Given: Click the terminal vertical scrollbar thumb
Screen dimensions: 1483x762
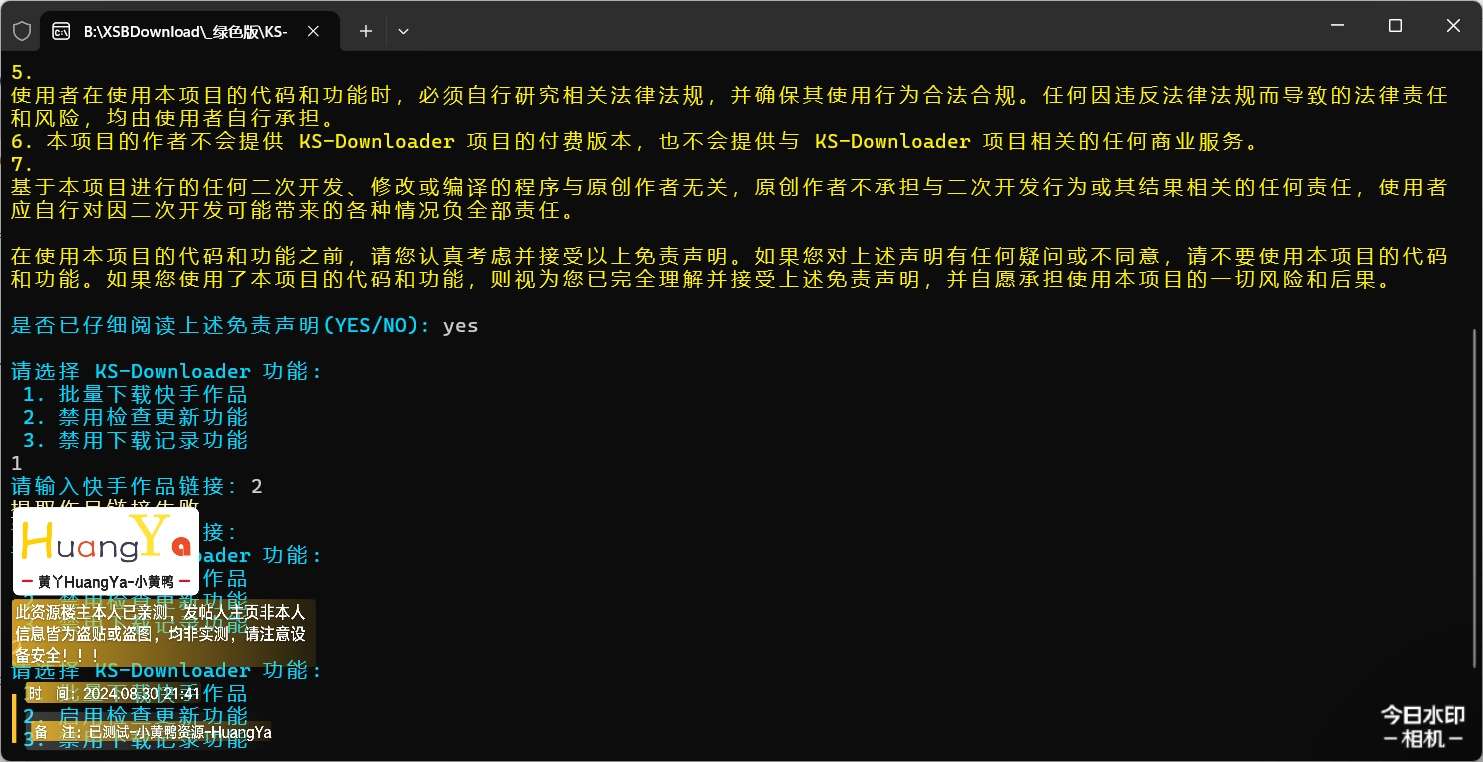Looking at the screenshot, I should click(x=1476, y=497).
